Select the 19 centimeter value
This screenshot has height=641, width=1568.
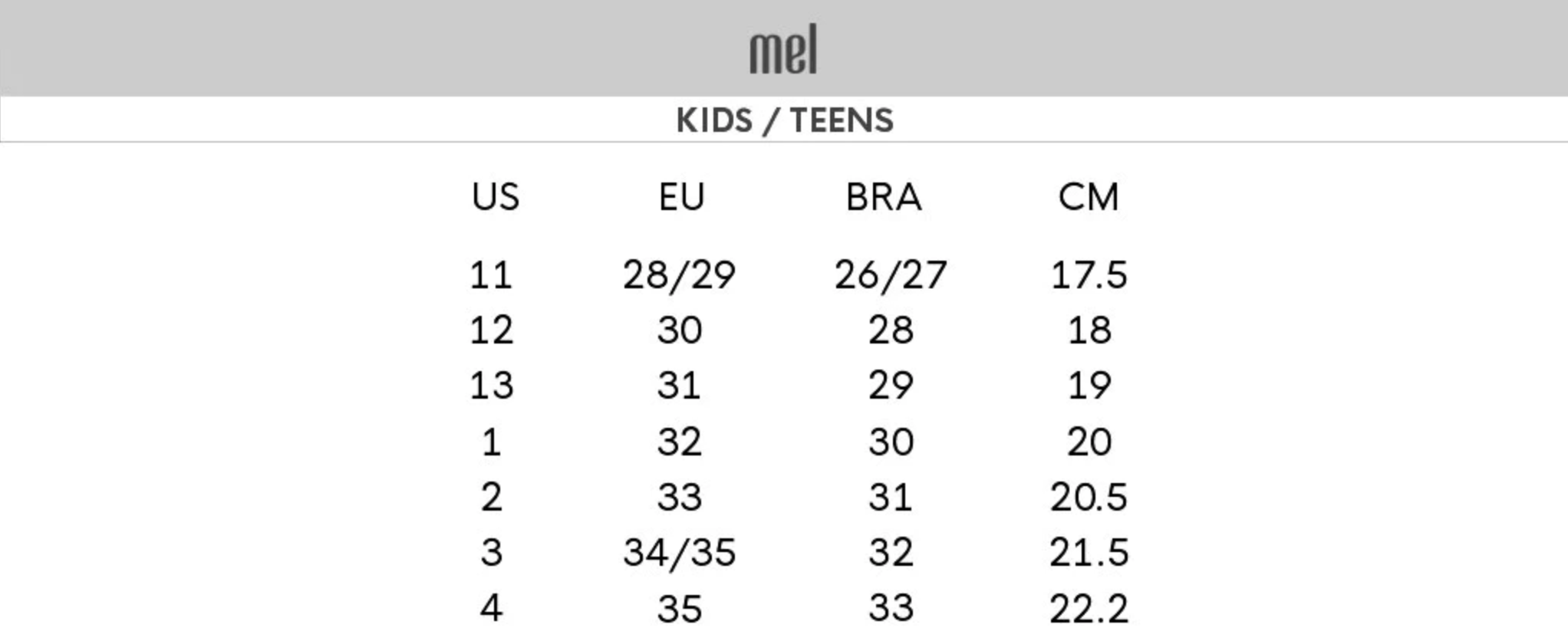1089,385
